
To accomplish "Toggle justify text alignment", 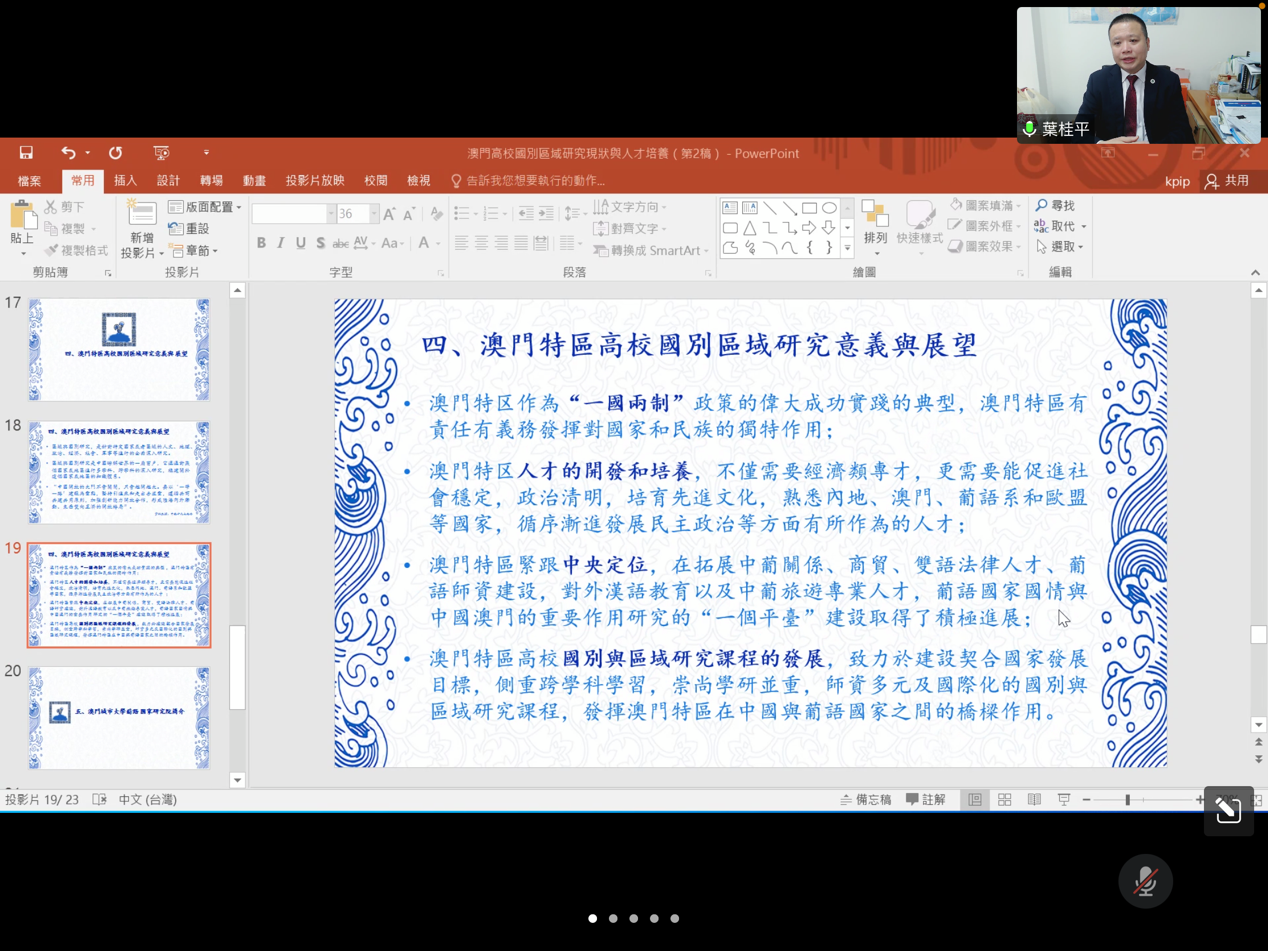I will click(521, 243).
